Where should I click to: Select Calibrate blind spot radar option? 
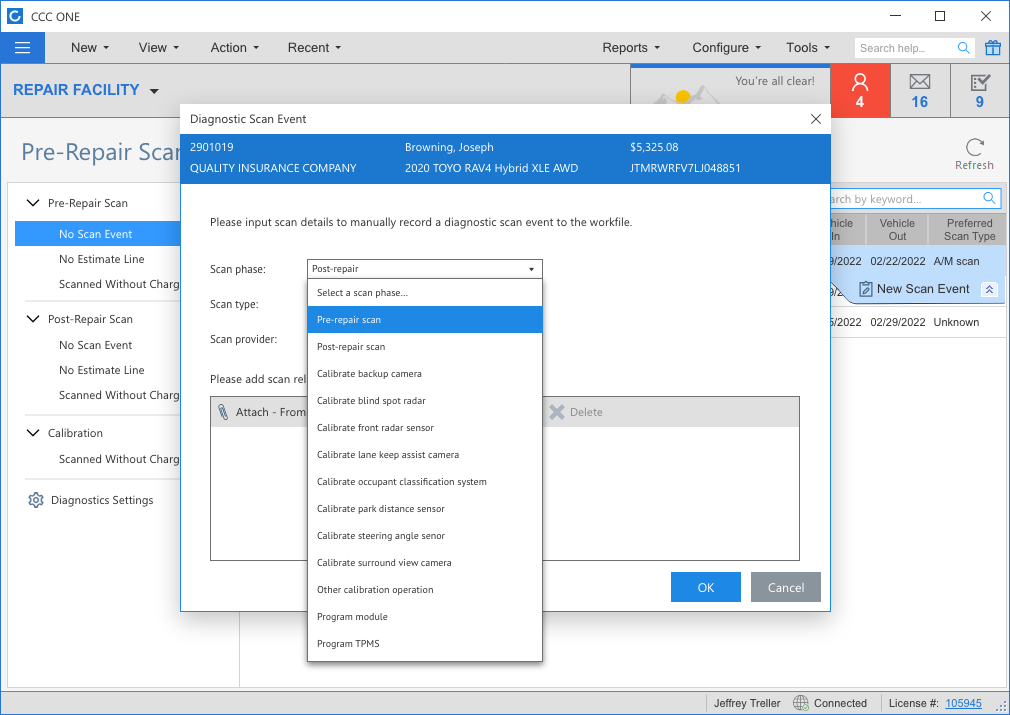tap(424, 401)
